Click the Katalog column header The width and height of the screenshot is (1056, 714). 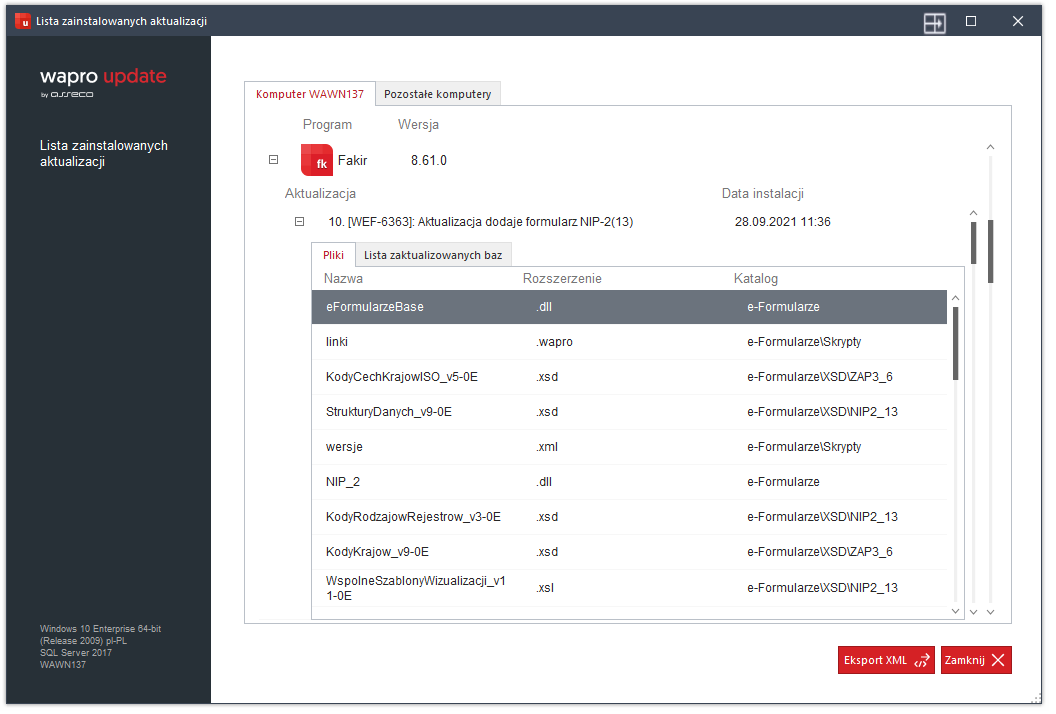click(756, 279)
